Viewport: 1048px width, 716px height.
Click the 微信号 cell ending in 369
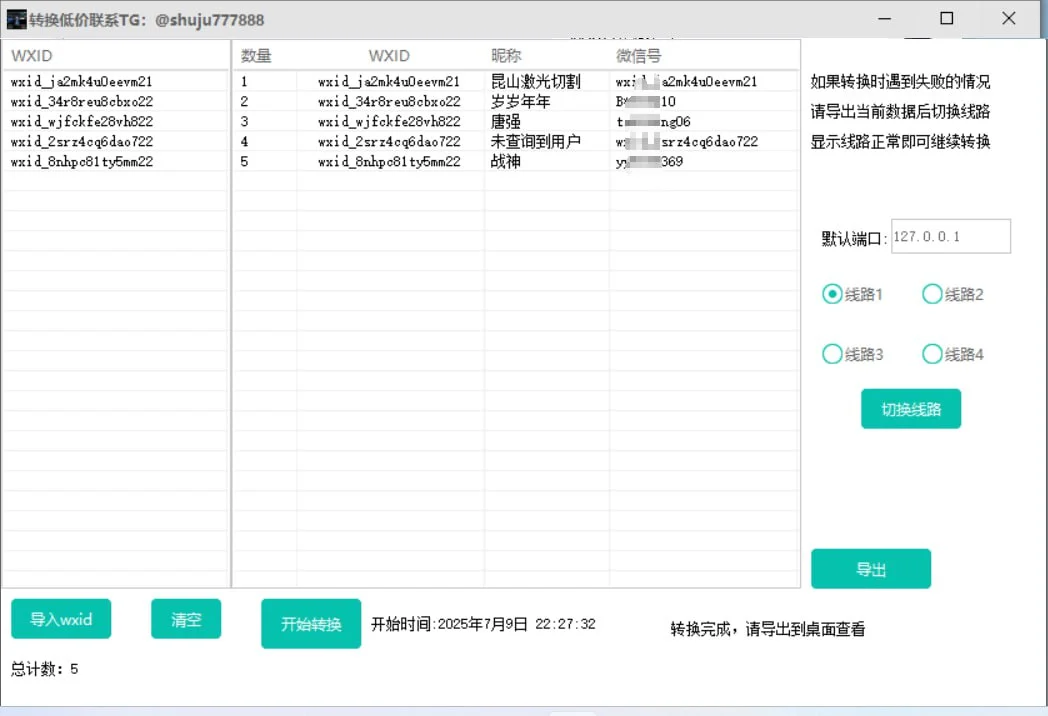click(x=649, y=161)
